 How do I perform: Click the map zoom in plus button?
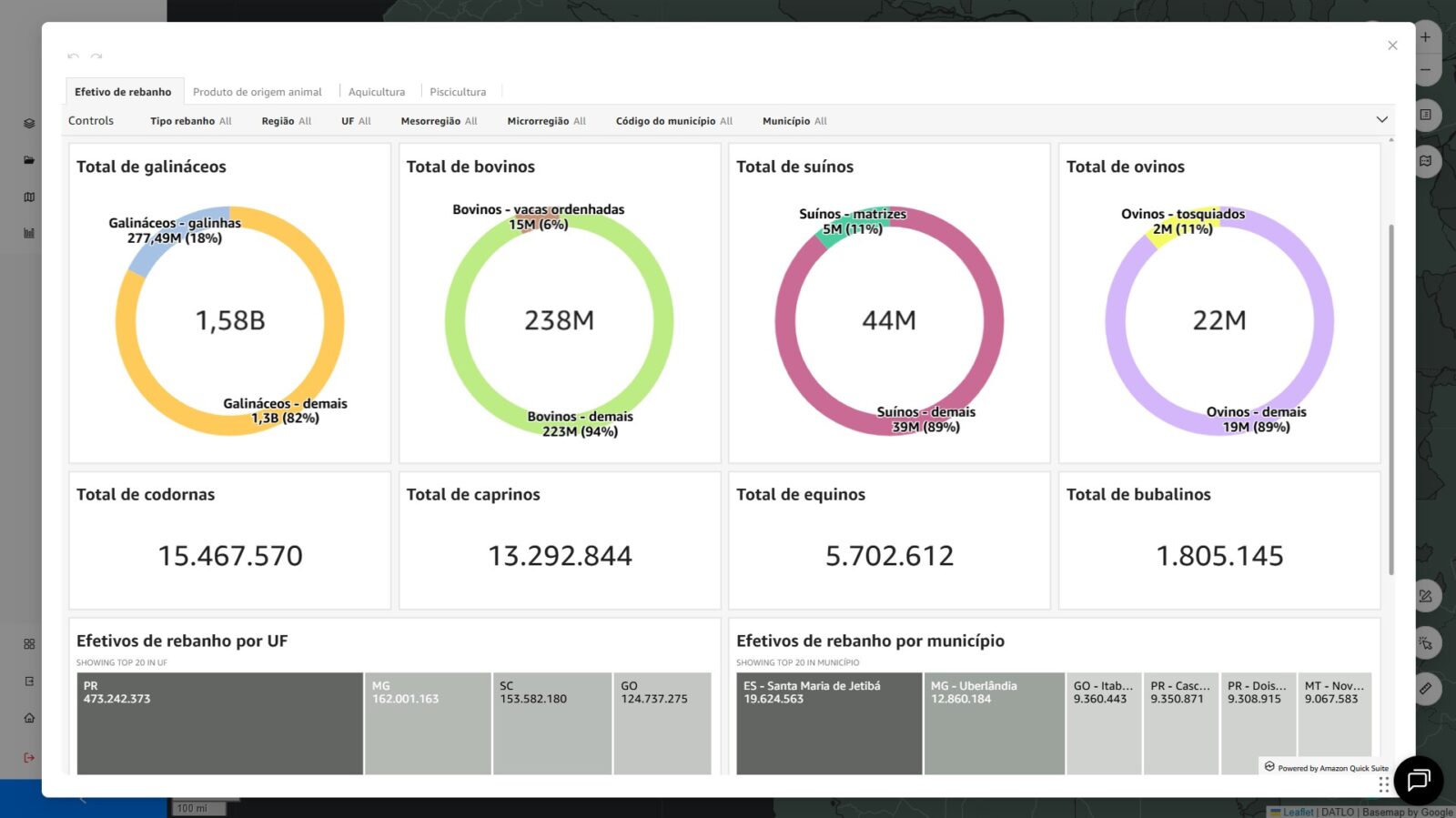[1425, 37]
